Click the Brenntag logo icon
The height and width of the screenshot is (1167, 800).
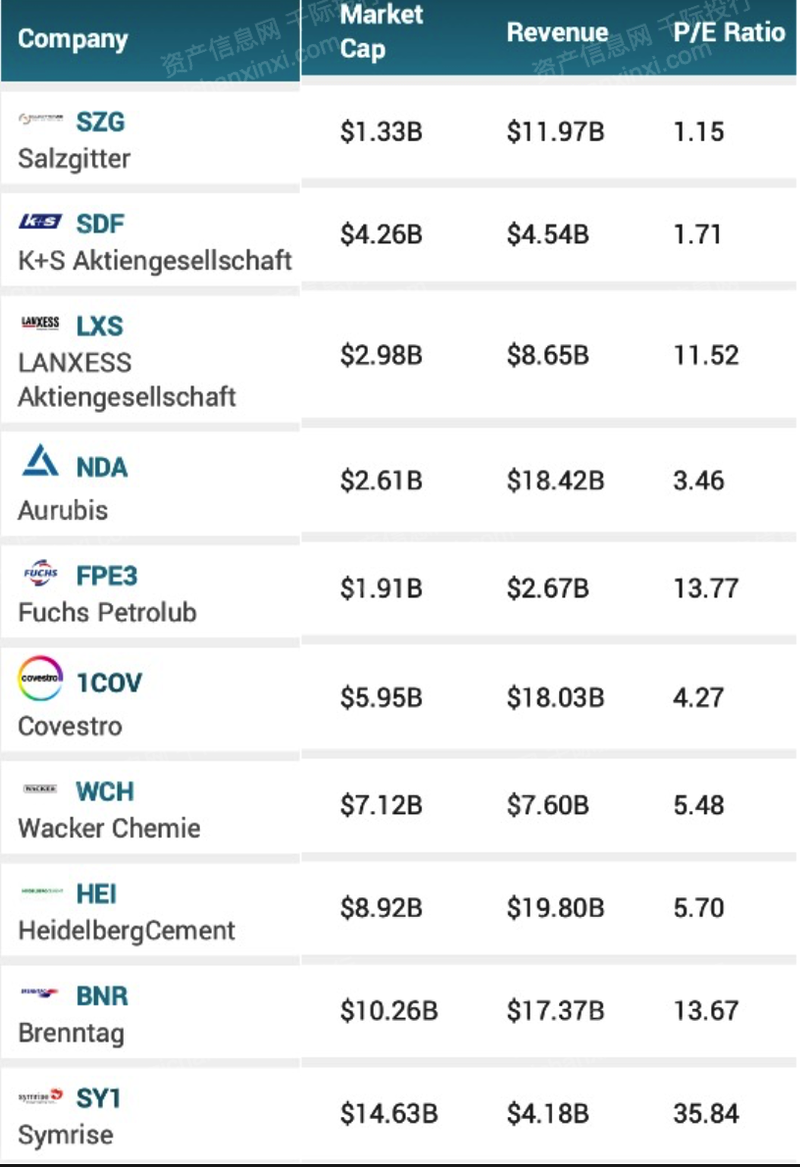coord(41,994)
